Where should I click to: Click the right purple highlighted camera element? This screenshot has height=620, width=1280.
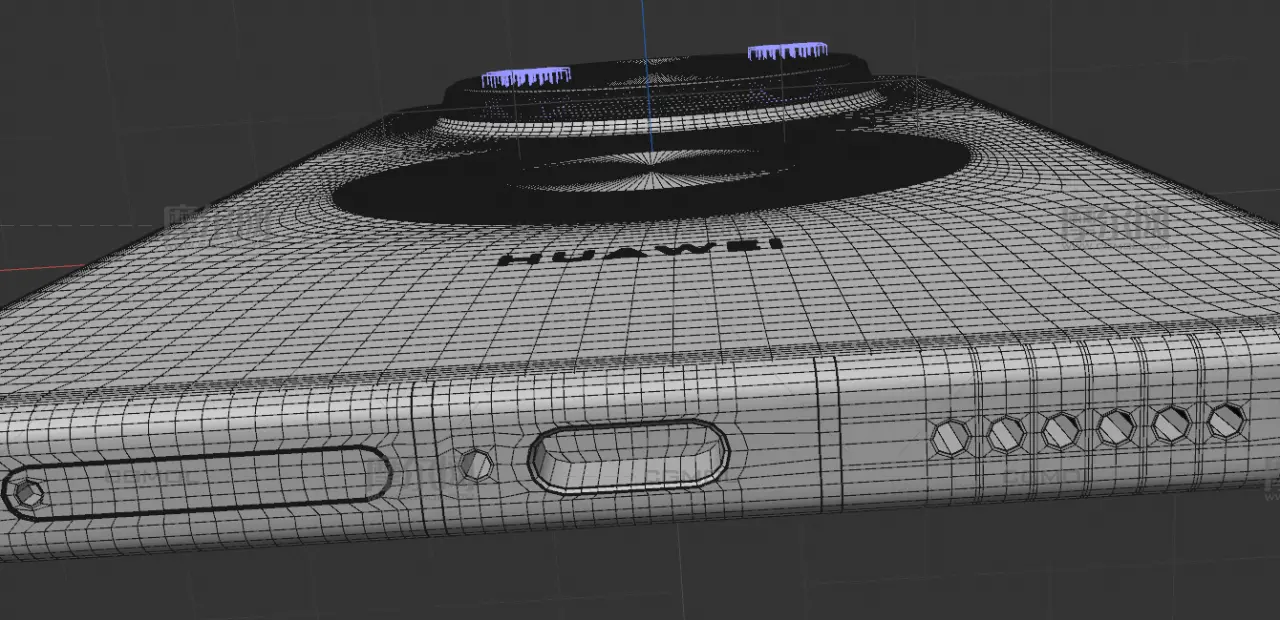(787, 50)
